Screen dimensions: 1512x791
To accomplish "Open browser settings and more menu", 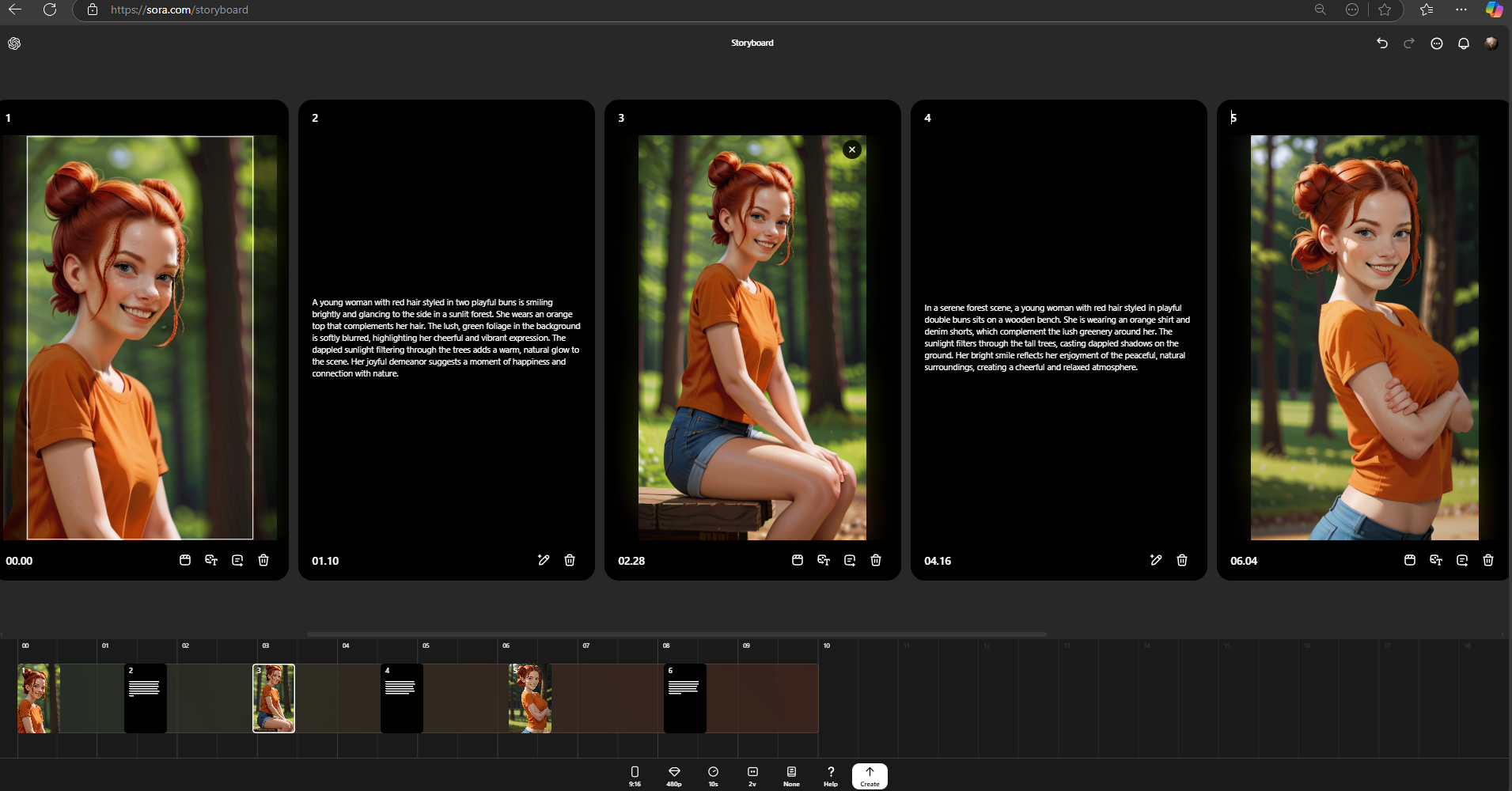I will click(x=1461, y=9).
